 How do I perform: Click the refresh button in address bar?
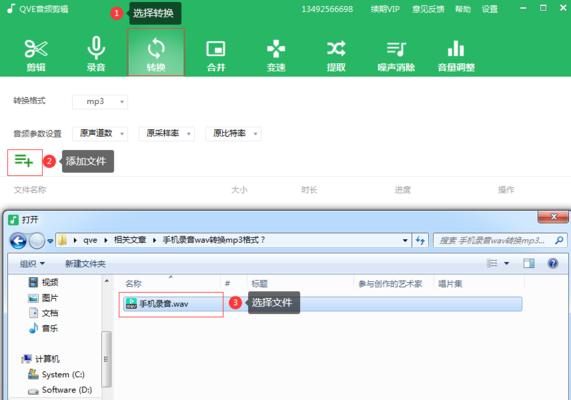tap(420, 240)
